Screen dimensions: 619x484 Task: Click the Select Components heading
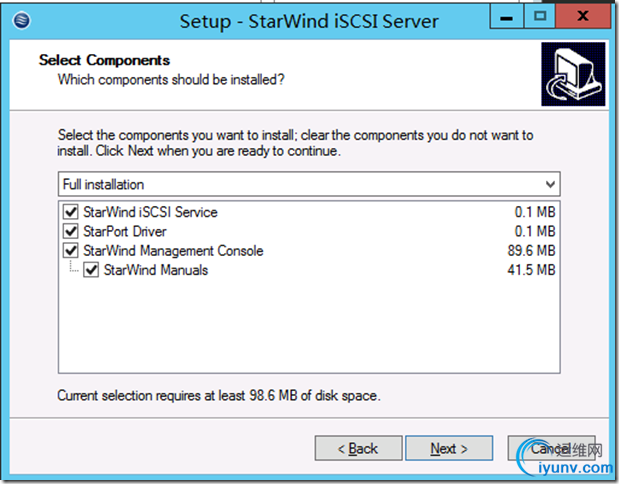(104, 61)
